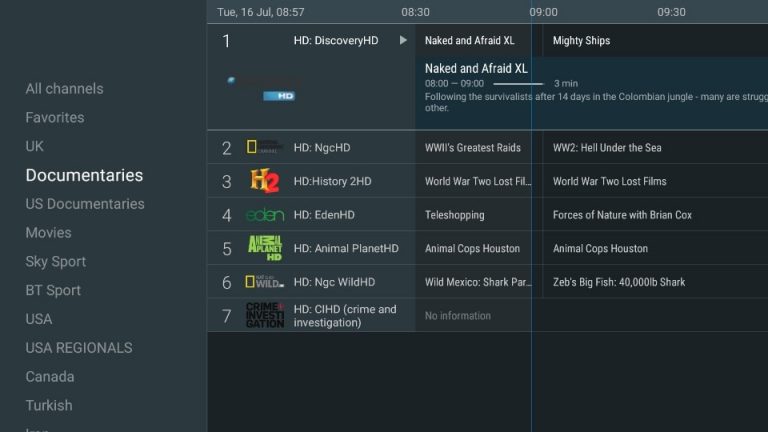
Task: Select channel HD: Animal PlanetHD
Action: (346, 248)
